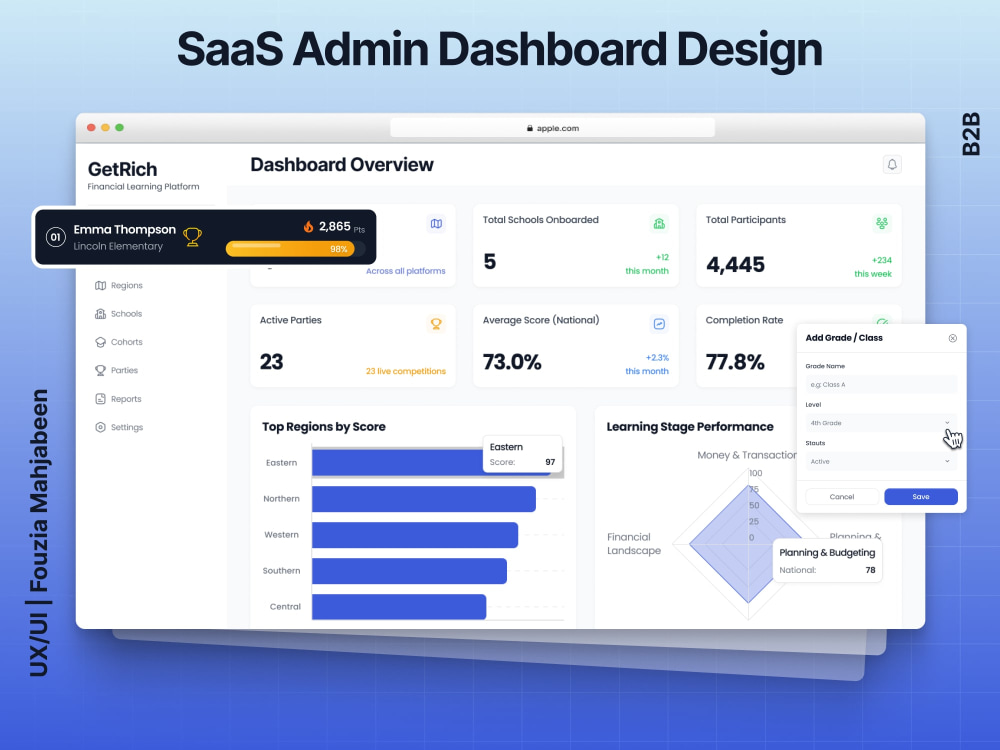1000x750 pixels.
Task: Click the Regions map icon in sidebar
Action: [x=100, y=285]
